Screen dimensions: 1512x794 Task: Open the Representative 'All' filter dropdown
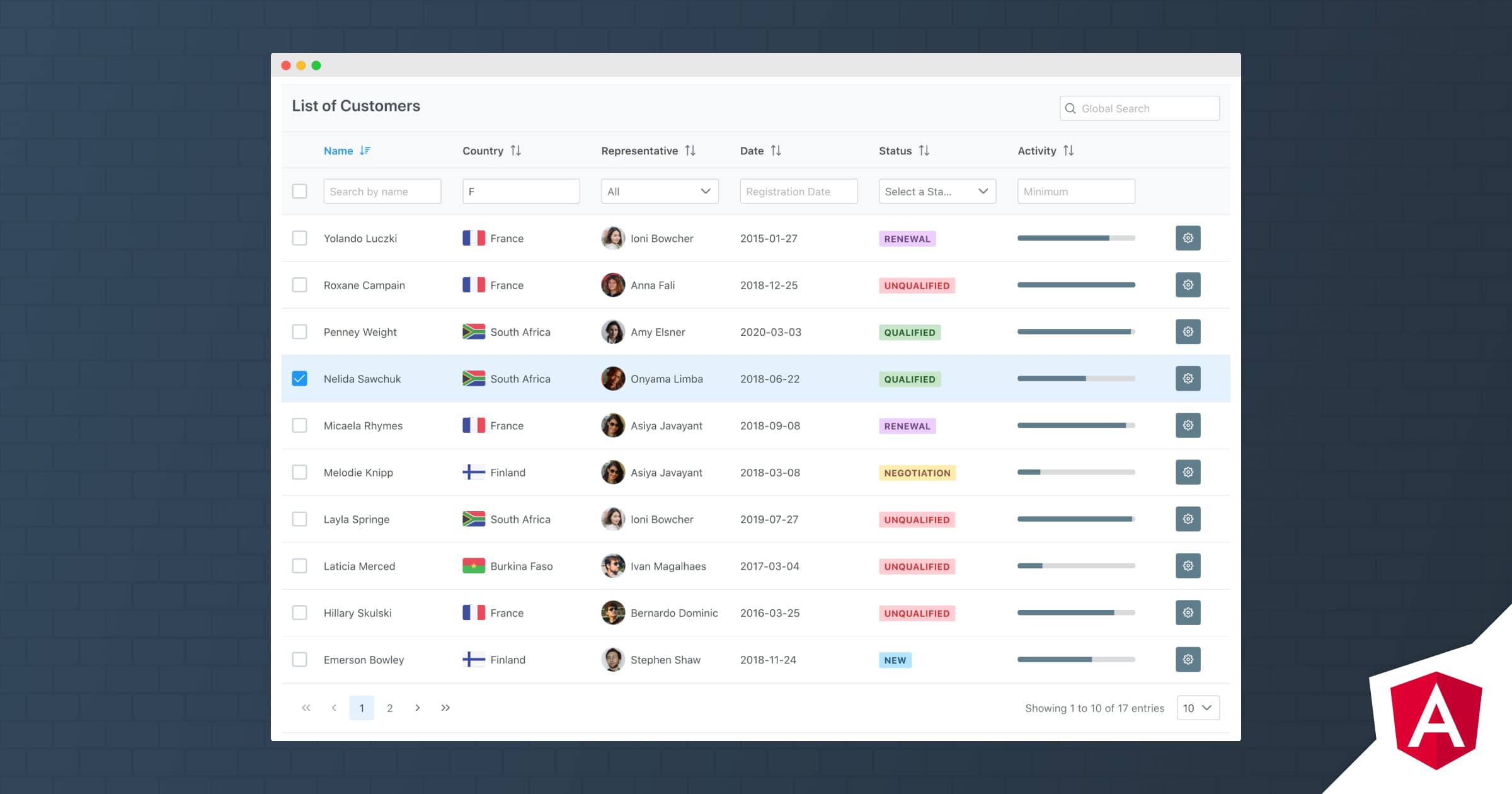pos(659,191)
